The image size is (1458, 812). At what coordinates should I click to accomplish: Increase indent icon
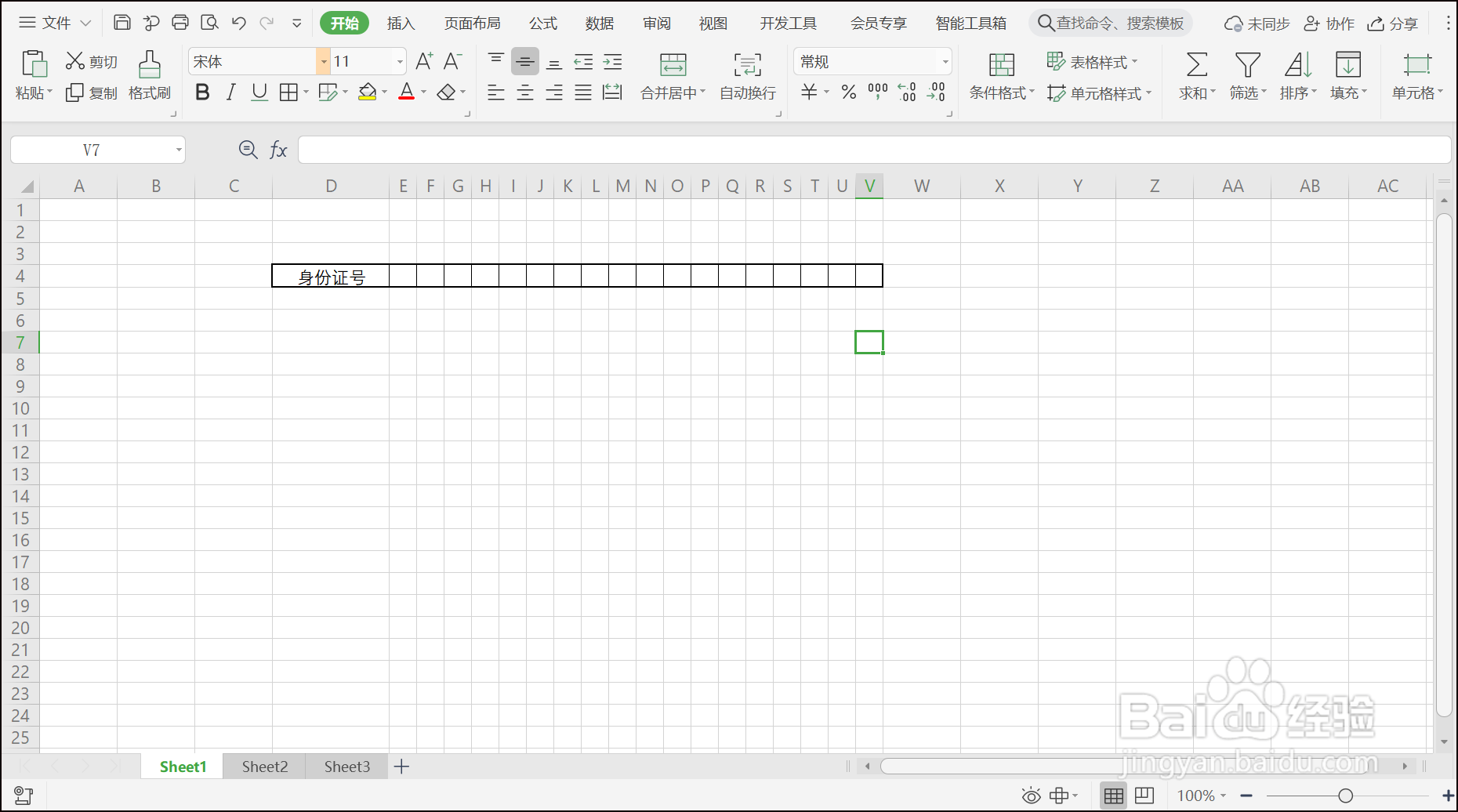tap(612, 61)
